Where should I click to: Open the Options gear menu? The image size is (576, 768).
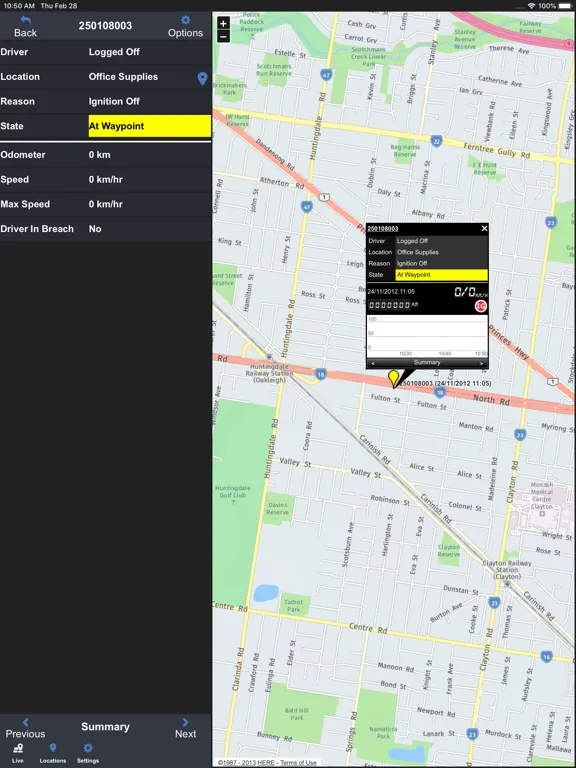[185, 26]
